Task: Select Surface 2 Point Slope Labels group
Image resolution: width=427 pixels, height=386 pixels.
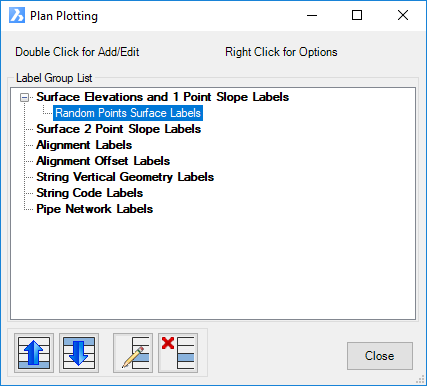Action: [x=119, y=129]
